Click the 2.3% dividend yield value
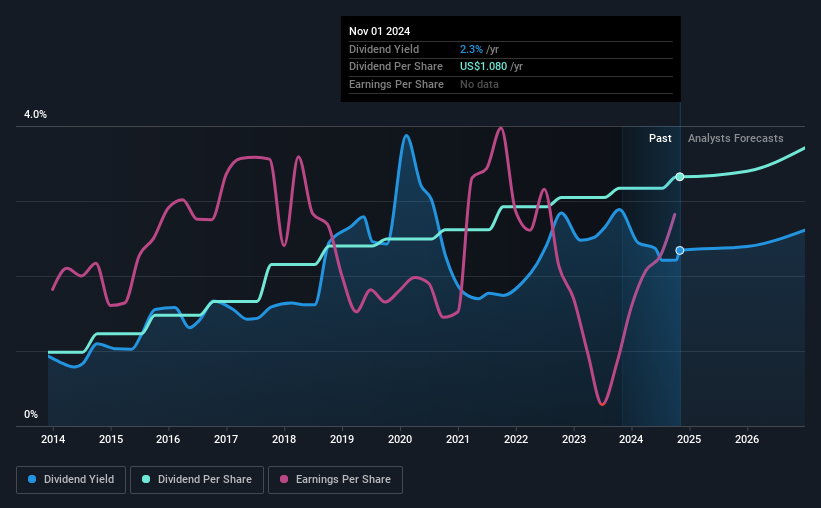This screenshot has width=821, height=508. coord(471,49)
